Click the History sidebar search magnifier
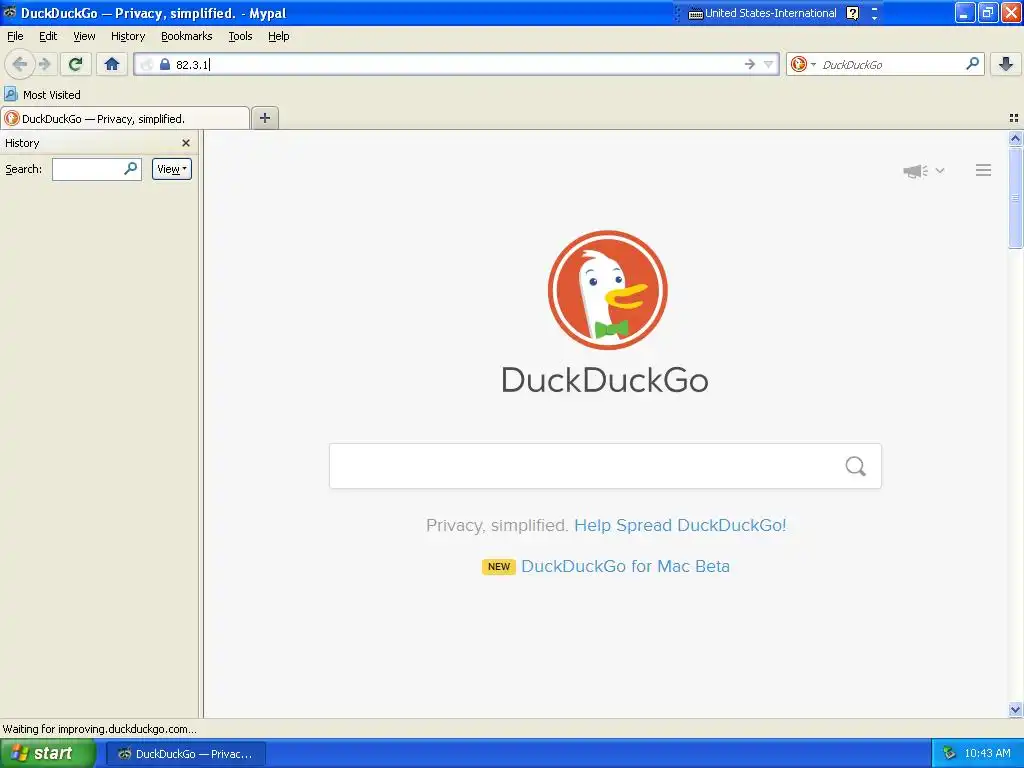The height and width of the screenshot is (768, 1024). tap(131, 168)
